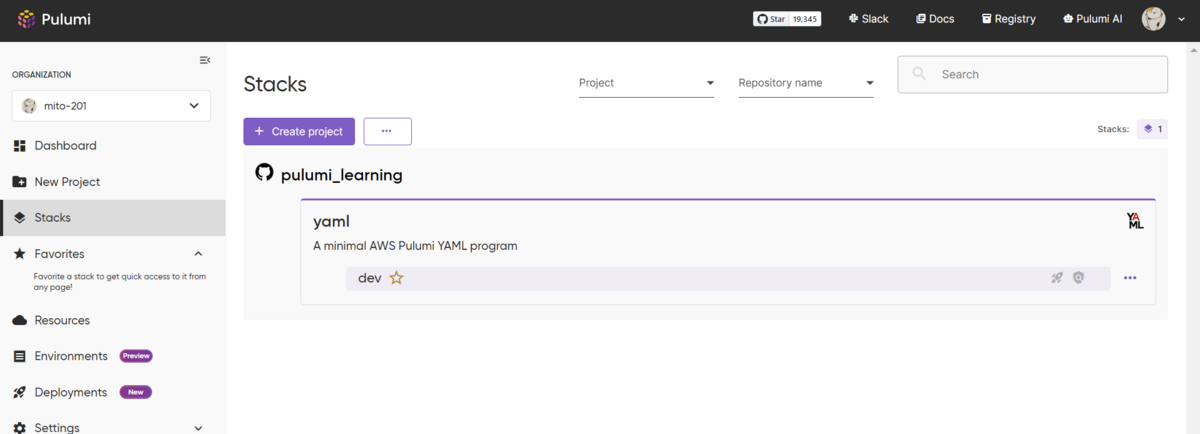Open the more options button beside Create project
The width and height of the screenshot is (1200, 434).
pyautogui.click(x=387, y=131)
